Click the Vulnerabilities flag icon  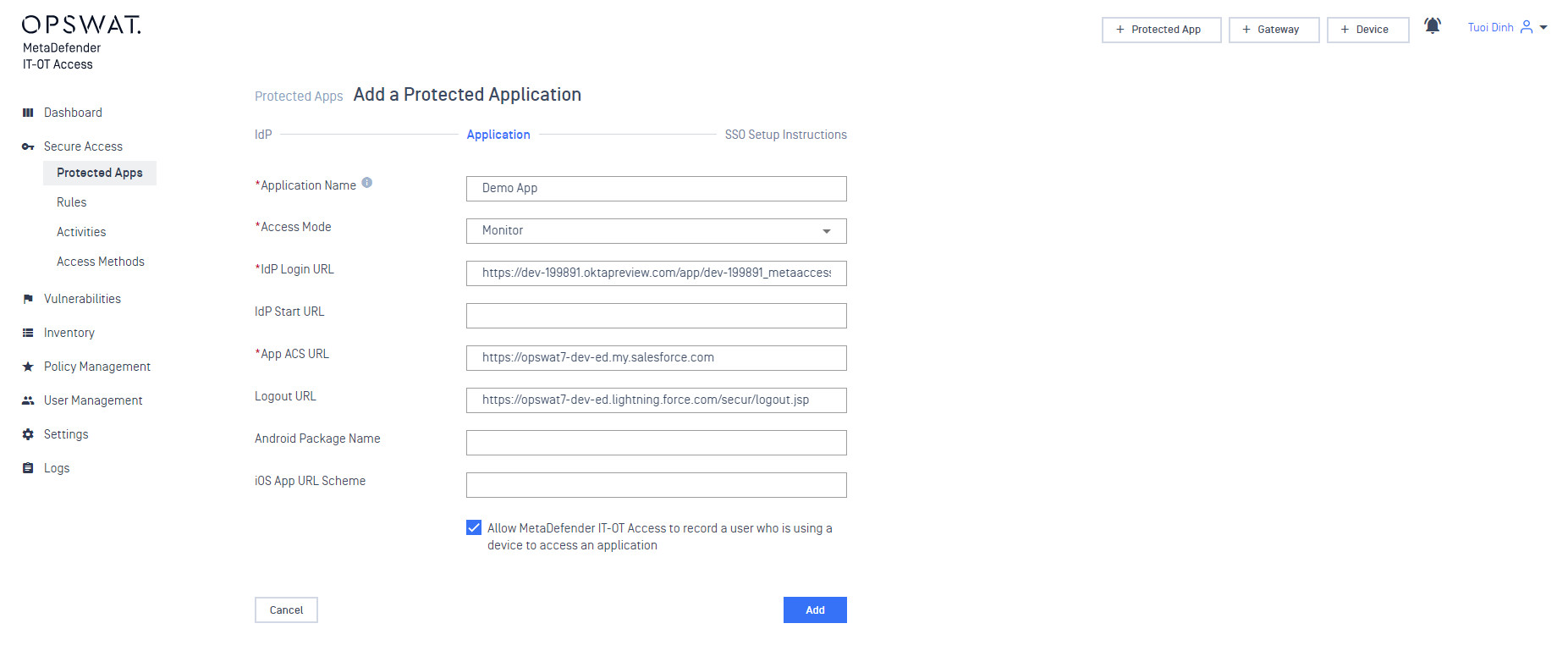(28, 299)
